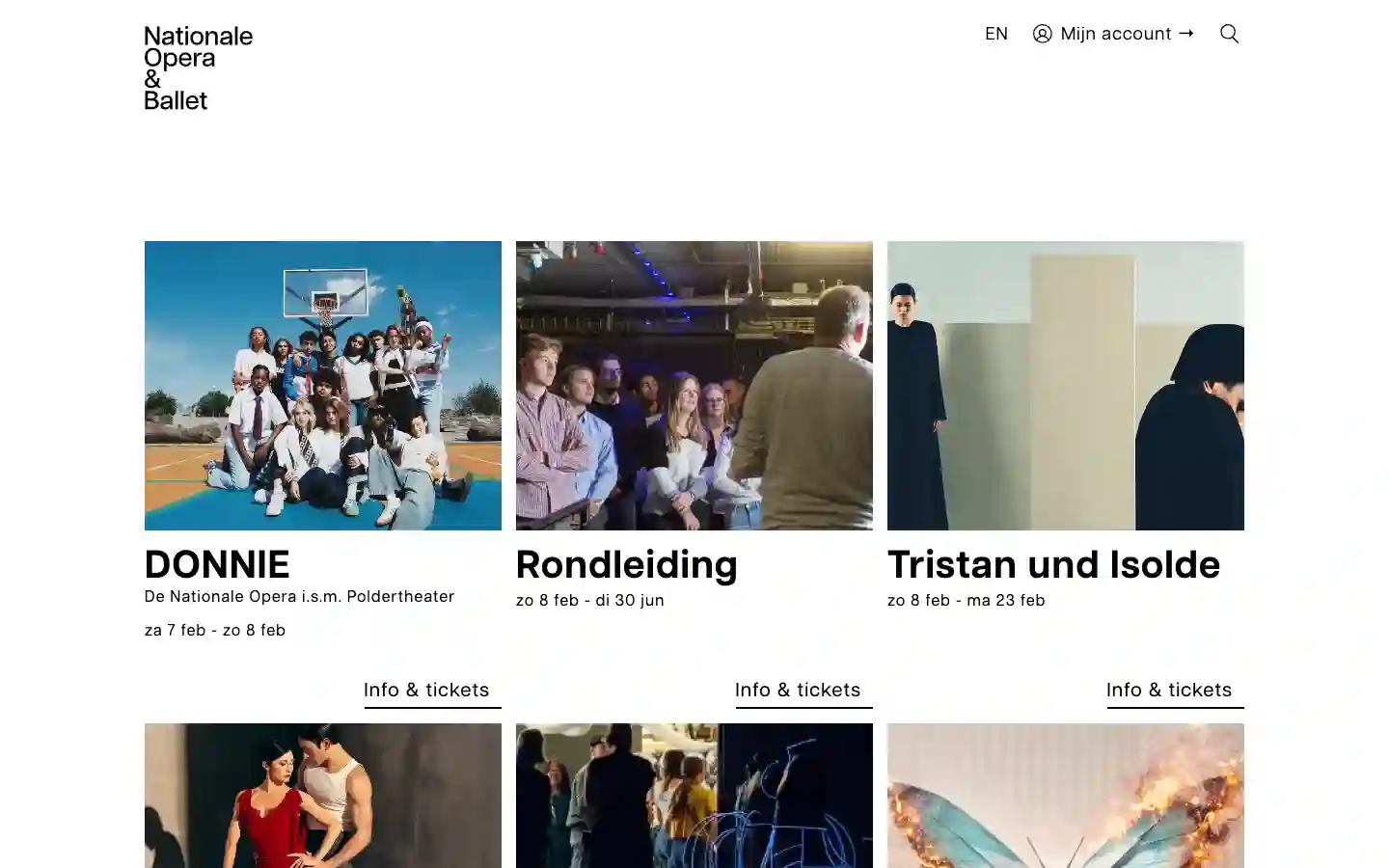Open the Tristan und Isolde production image
The width and height of the screenshot is (1389, 868).
pos(1065,386)
